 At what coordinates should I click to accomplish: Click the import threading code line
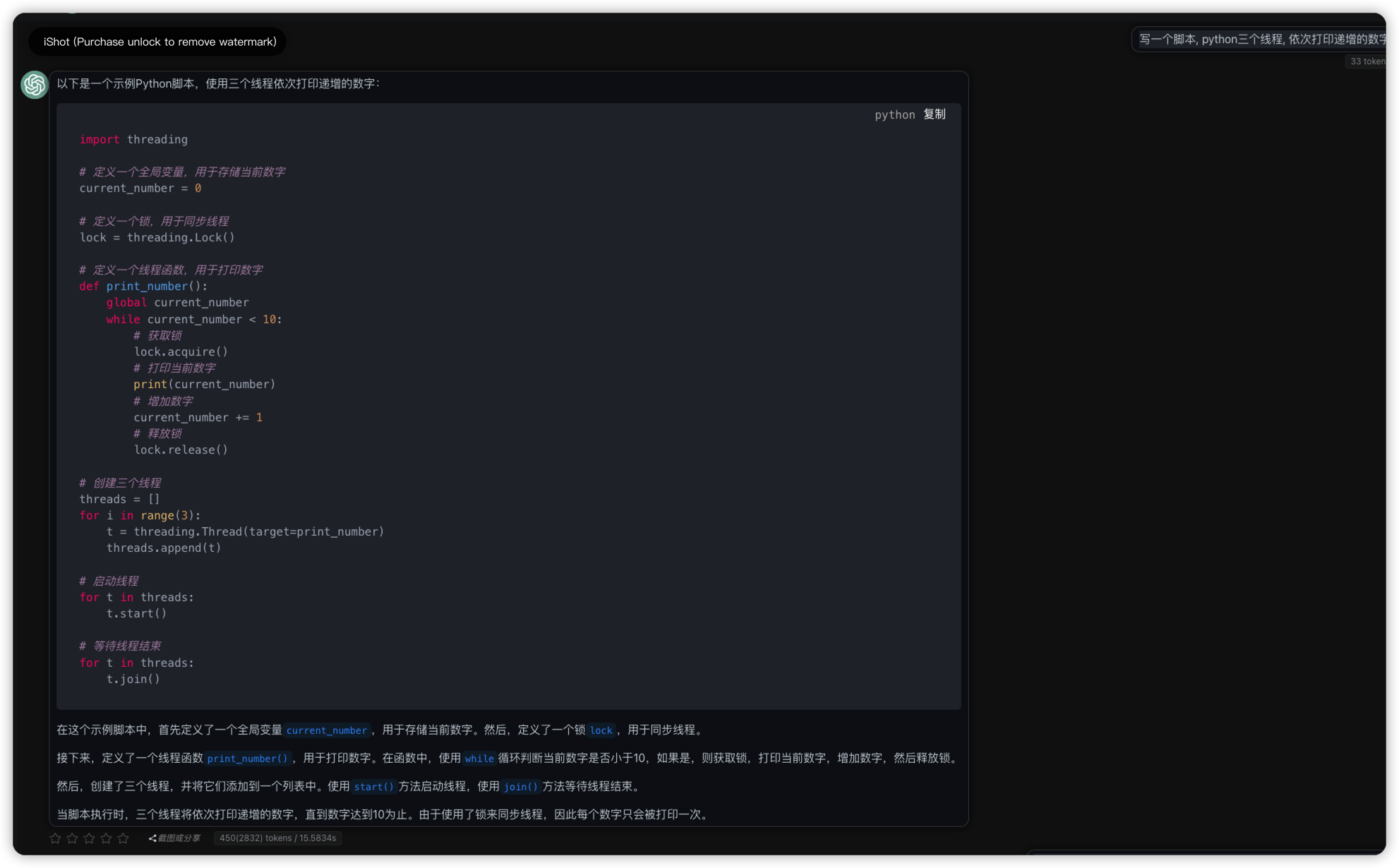pyautogui.click(x=133, y=140)
